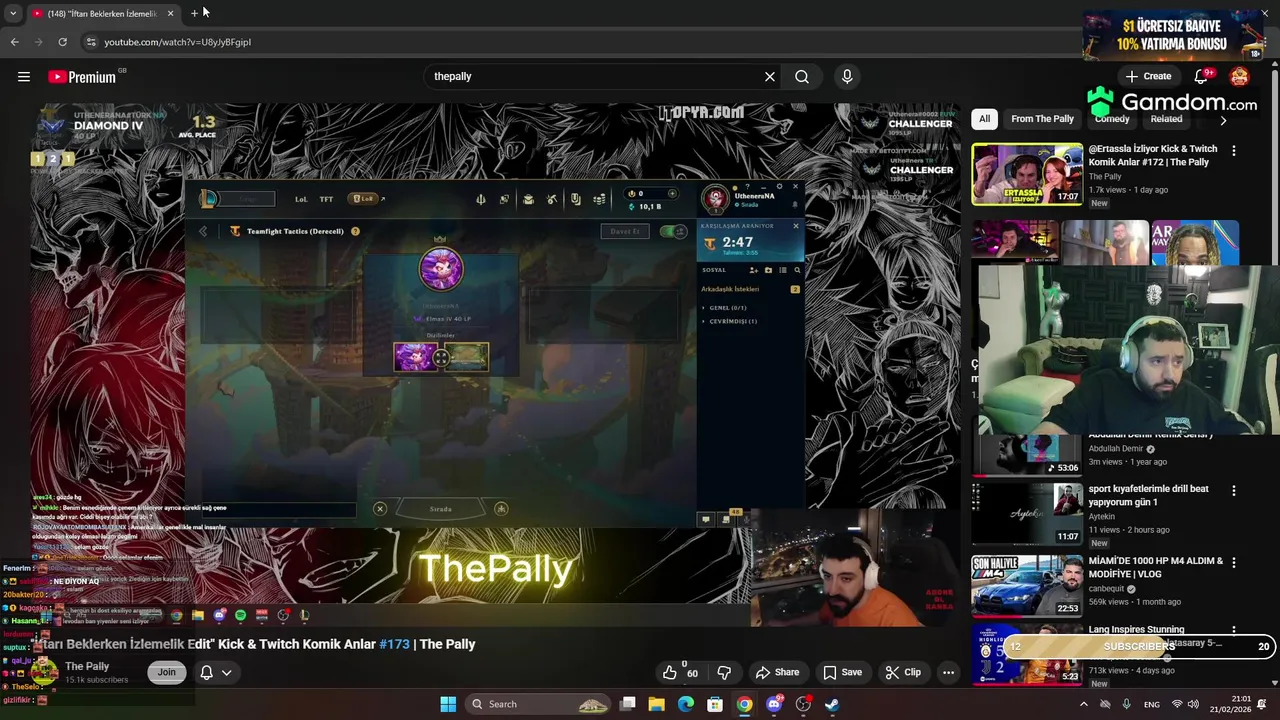Reload the browser page
Viewport: 1280px width, 720px height.
(62, 42)
